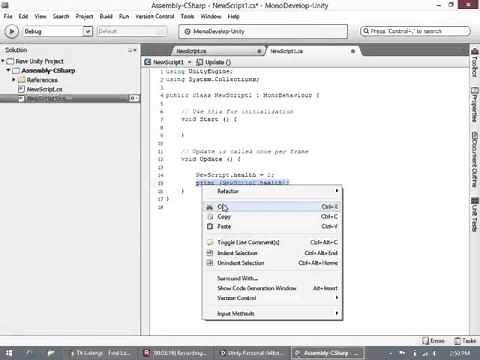Click the Assembly-CSharp project icon
Screen dimensions: 480x360
[x=16, y=70]
